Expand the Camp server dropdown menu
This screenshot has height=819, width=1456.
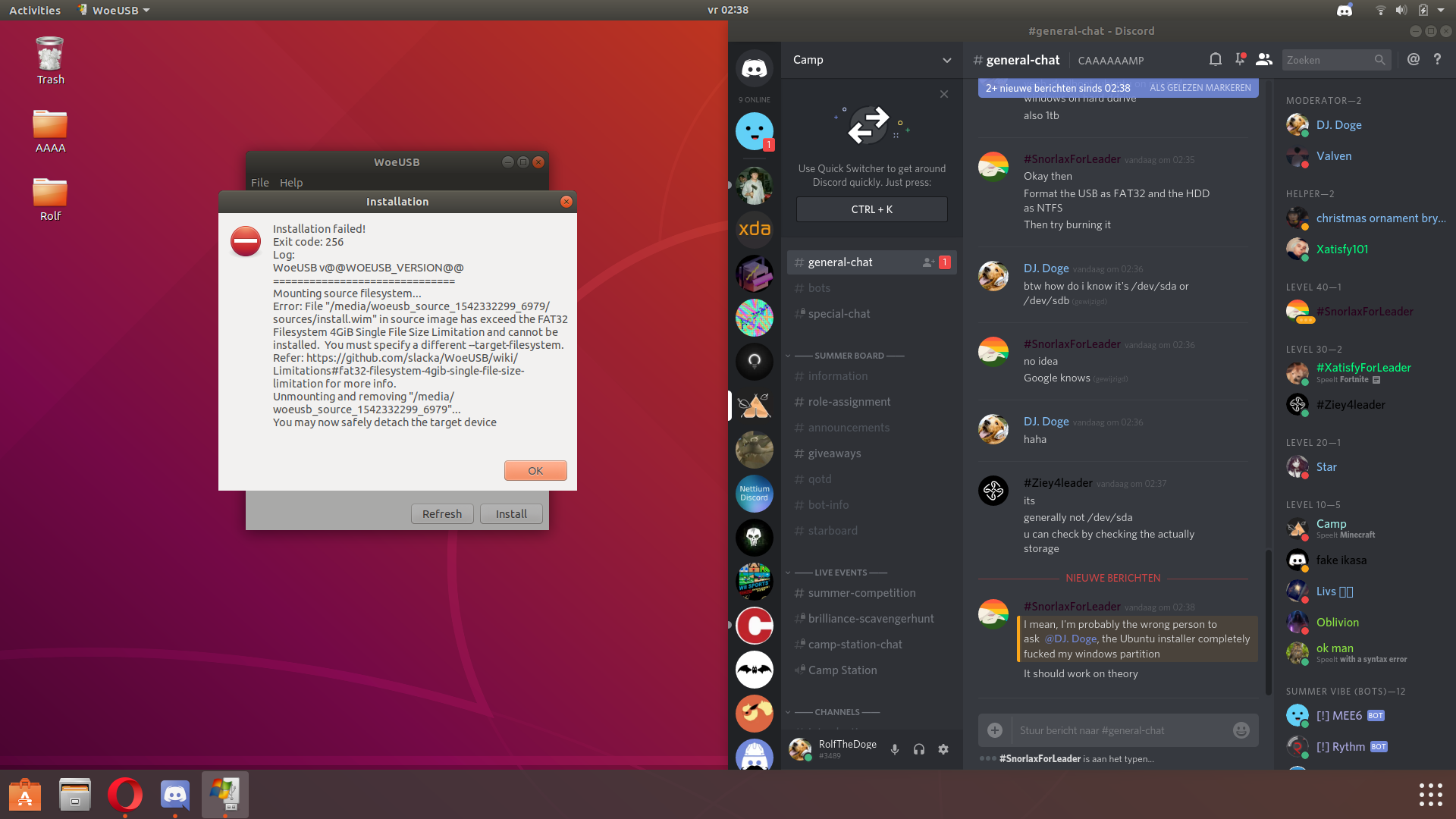click(x=947, y=60)
